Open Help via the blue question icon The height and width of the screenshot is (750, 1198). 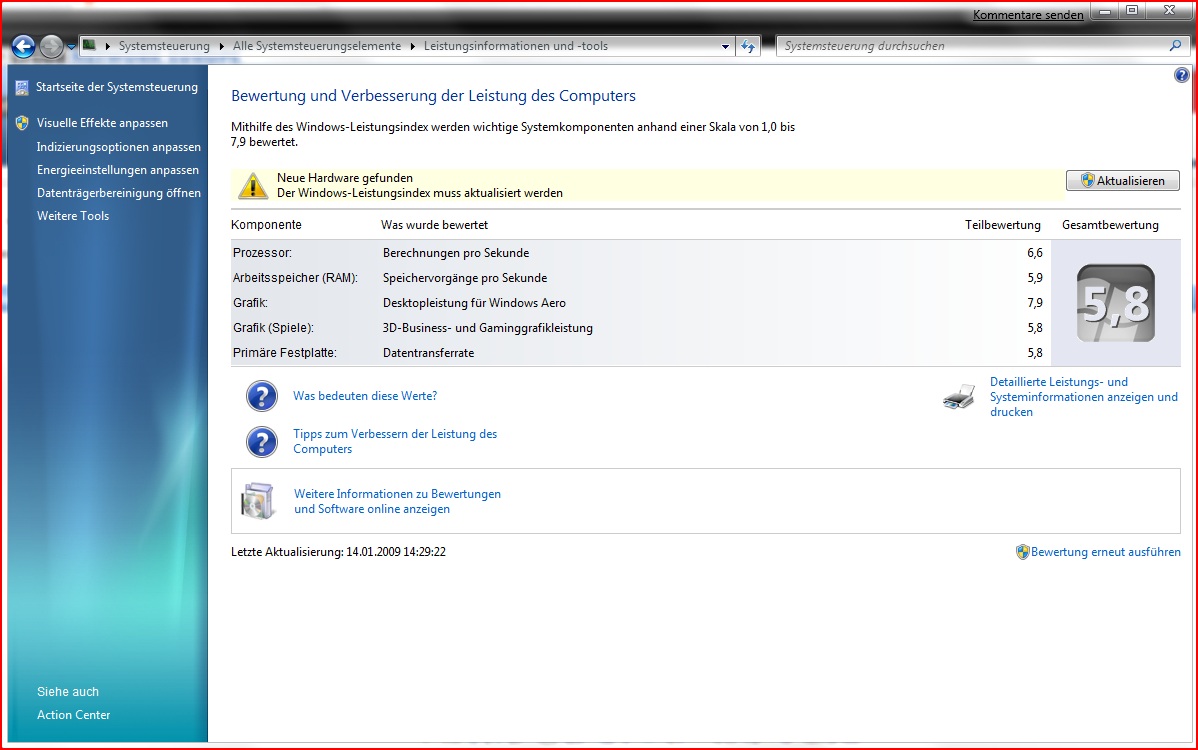[1182, 75]
